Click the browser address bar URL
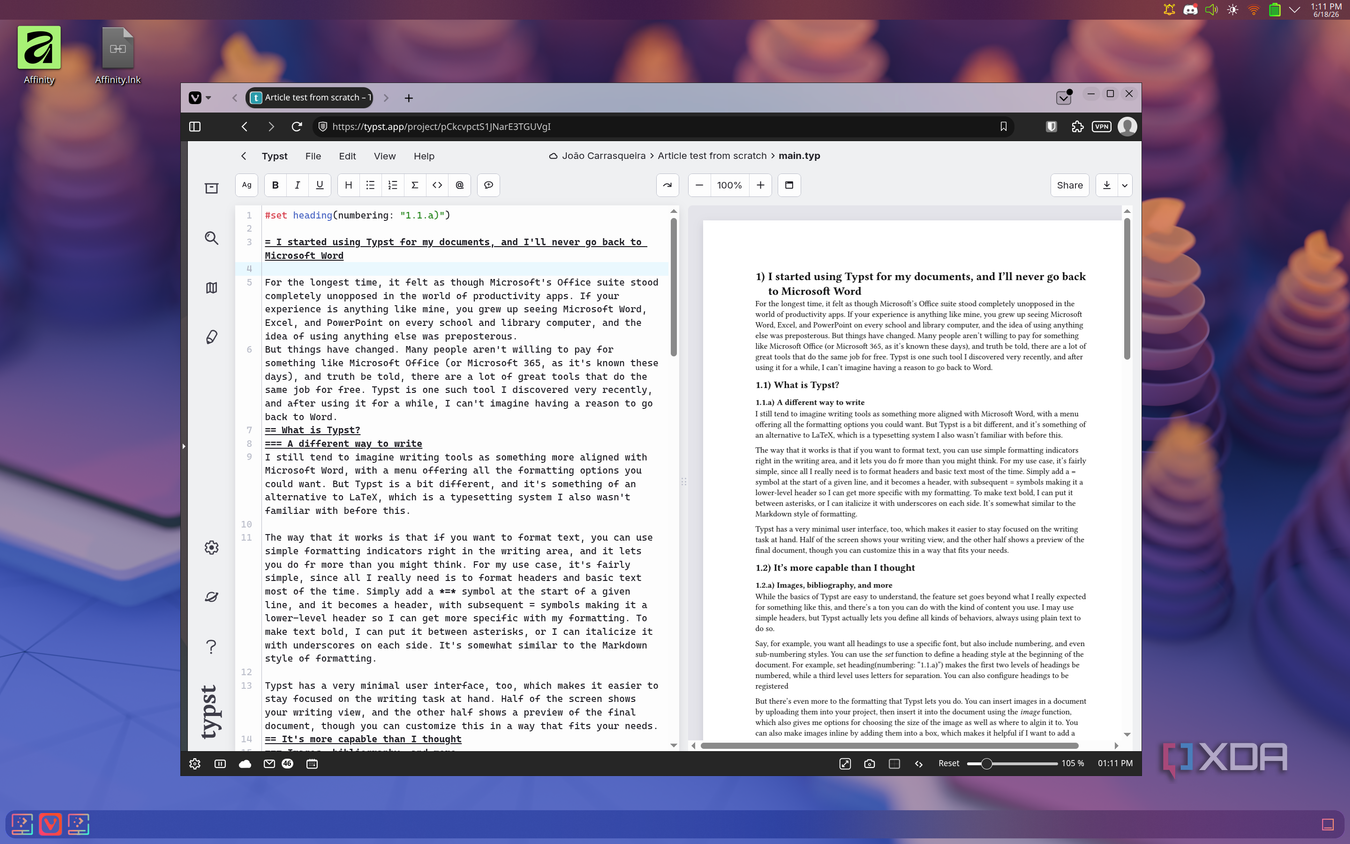The image size is (1350, 844). [441, 127]
